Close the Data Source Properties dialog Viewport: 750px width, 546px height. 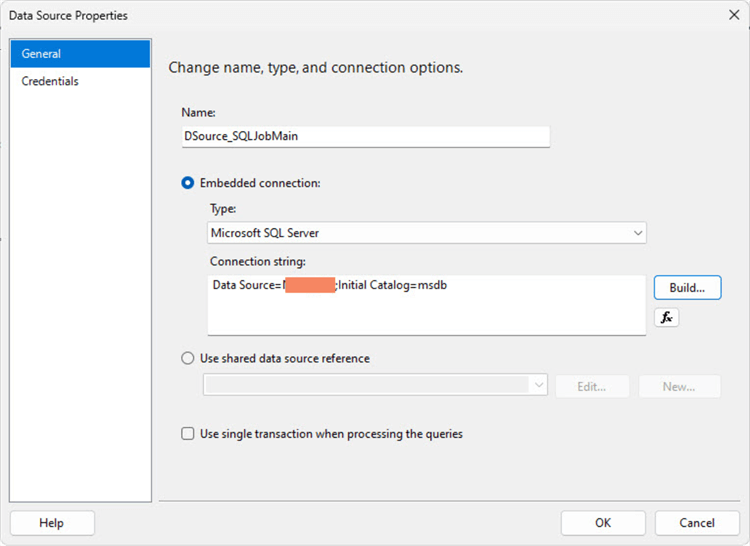[x=733, y=15]
